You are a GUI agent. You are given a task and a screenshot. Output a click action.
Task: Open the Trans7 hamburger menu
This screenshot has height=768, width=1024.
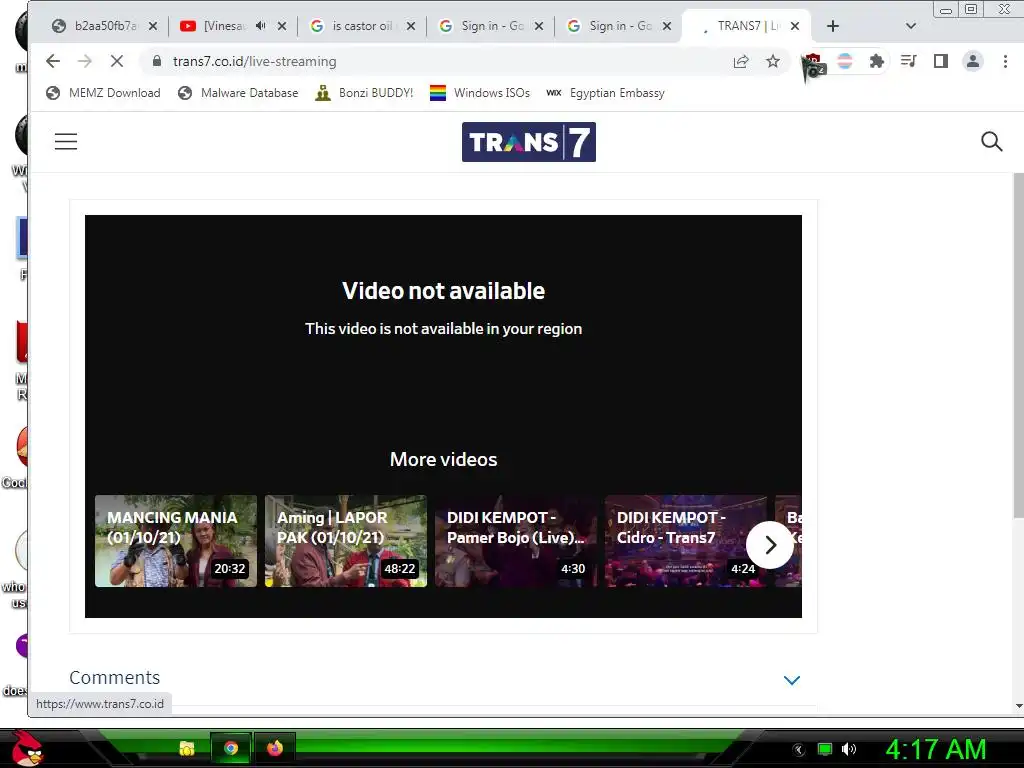click(66, 142)
